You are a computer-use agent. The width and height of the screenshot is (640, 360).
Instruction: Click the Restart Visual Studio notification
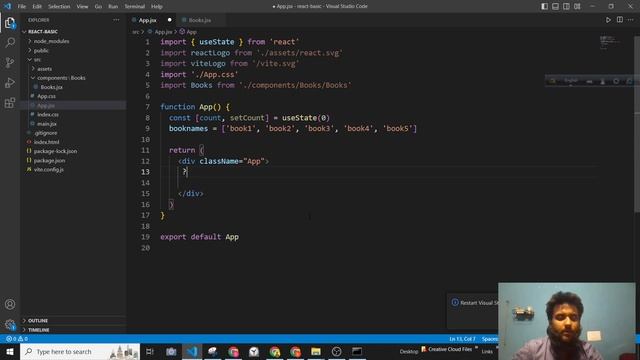click(x=473, y=311)
